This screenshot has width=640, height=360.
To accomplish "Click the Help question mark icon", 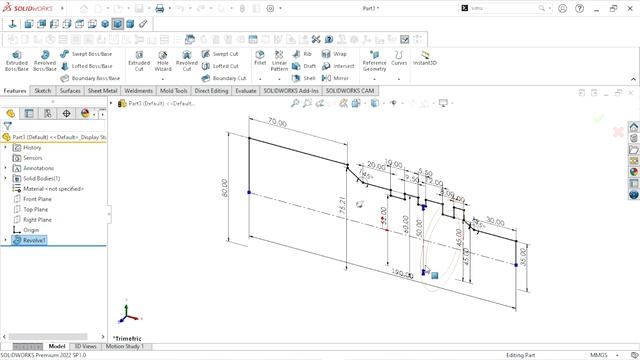I will (579, 8).
